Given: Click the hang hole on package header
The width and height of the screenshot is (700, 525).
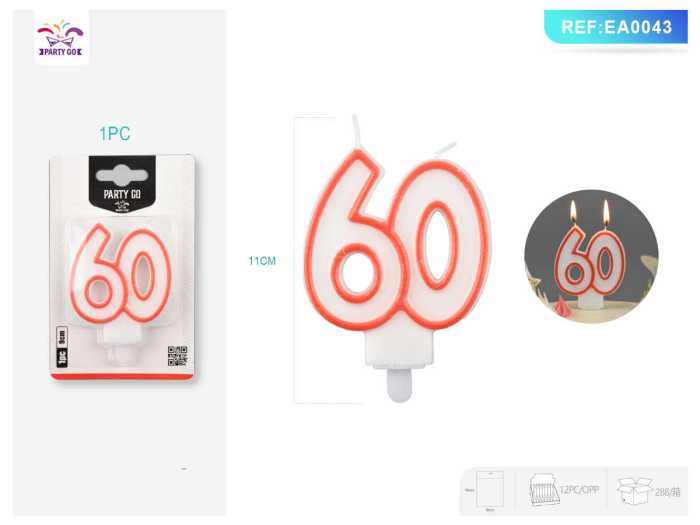Looking at the screenshot, I should [121, 175].
